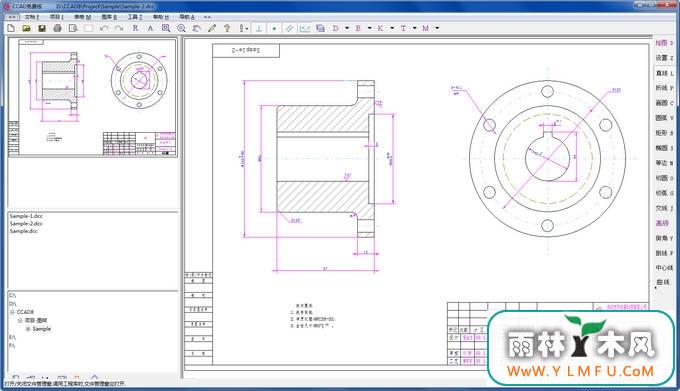Click the T toolbar letter
This screenshot has height=391, width=680.
pyautogui.click(x=403, y=28)
